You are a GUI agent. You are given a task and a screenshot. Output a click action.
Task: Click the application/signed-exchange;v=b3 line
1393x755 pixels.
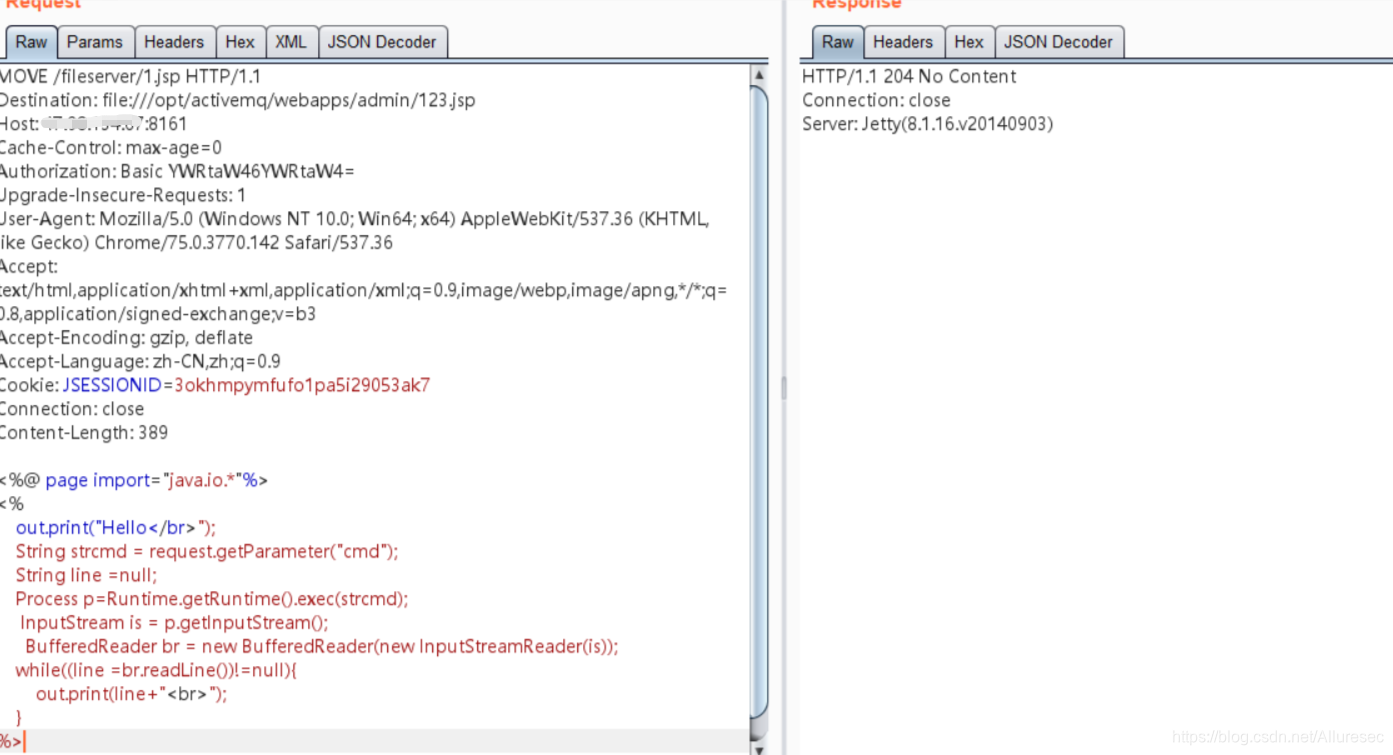click(x=158, y=314)
